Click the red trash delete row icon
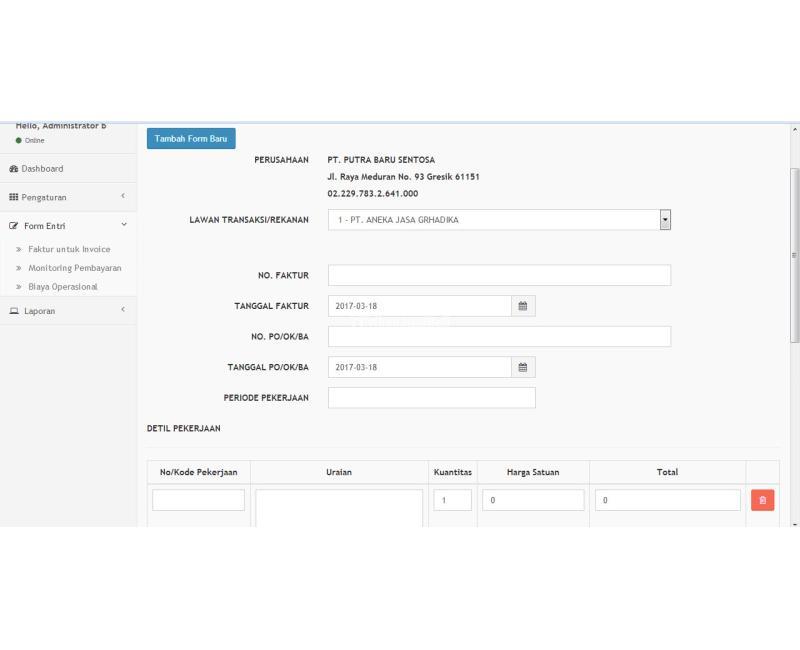 762,500
